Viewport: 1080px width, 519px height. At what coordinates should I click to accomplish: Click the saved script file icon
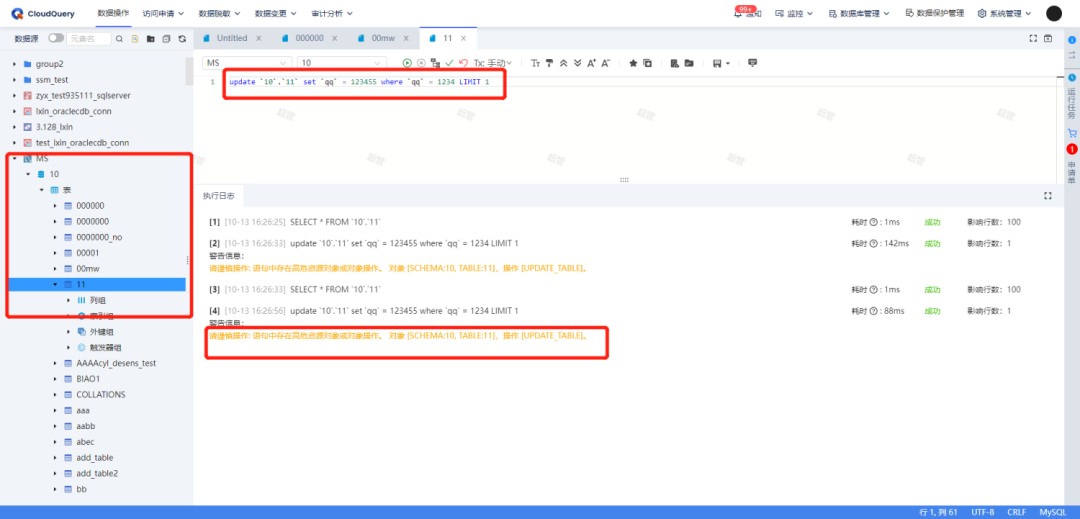click(675, 63)
